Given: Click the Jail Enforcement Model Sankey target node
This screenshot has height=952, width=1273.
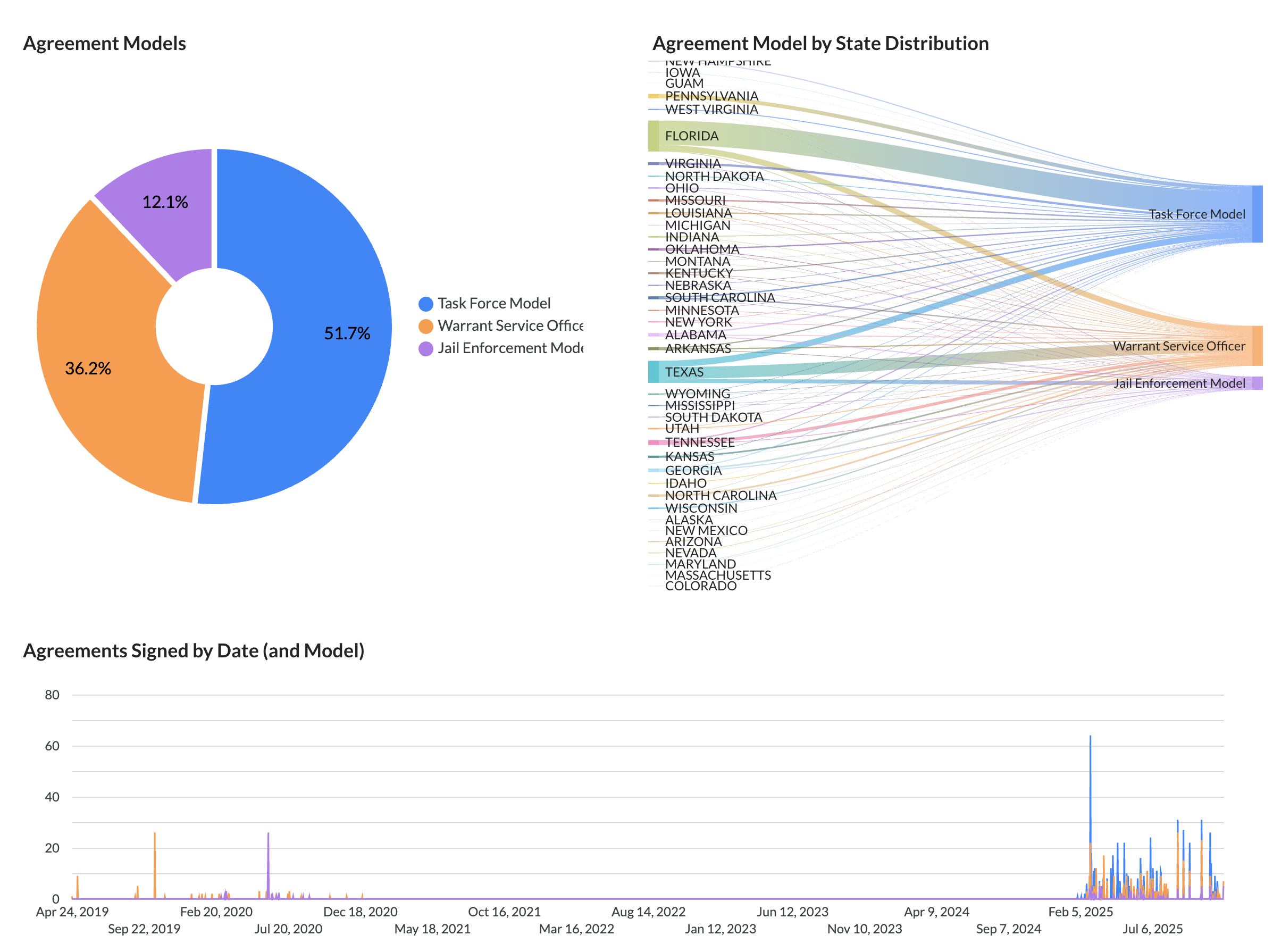Looking at the screenshot, I should tap(1257, 383).
